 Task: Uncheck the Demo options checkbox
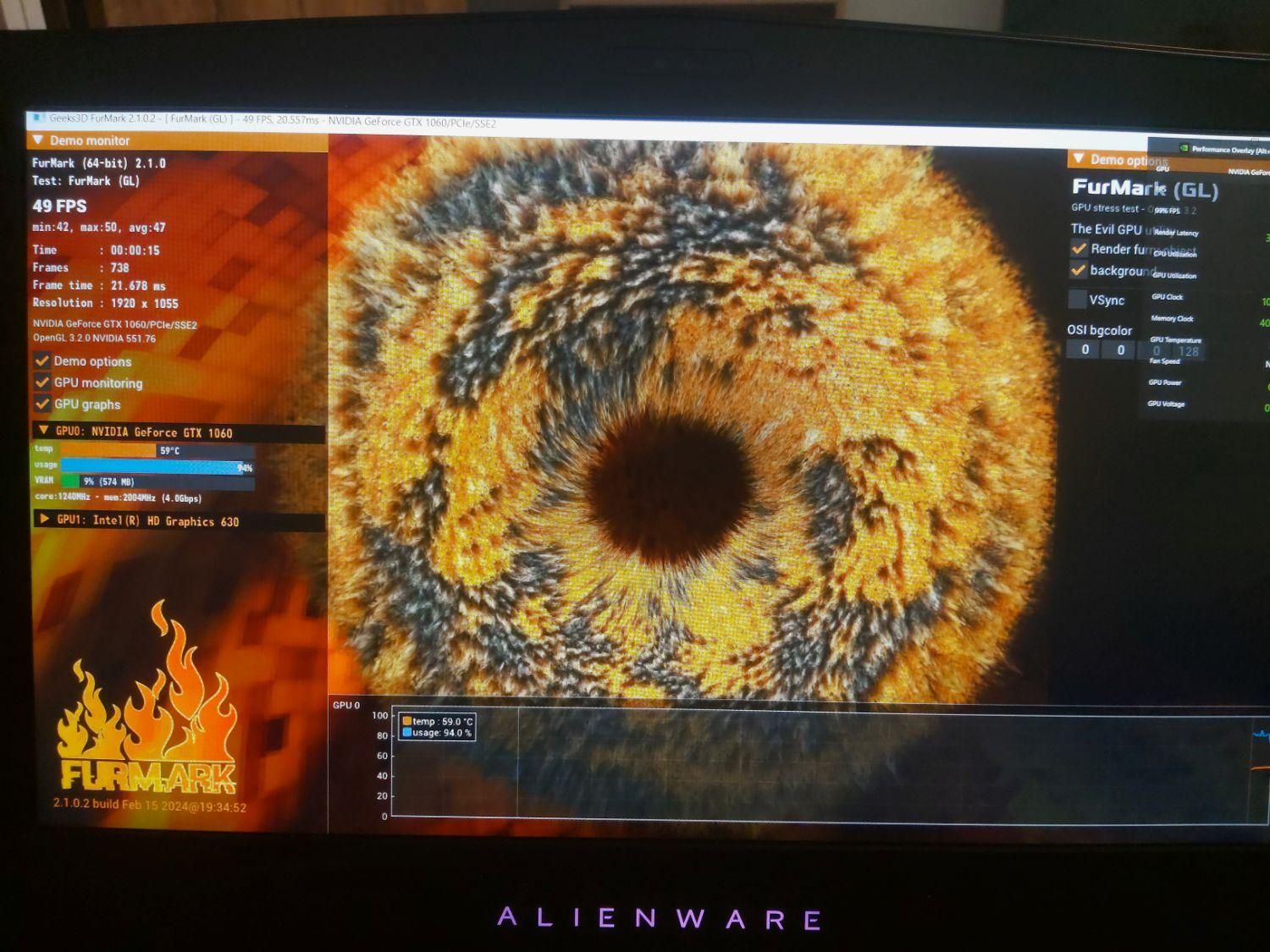pos(41,360)
